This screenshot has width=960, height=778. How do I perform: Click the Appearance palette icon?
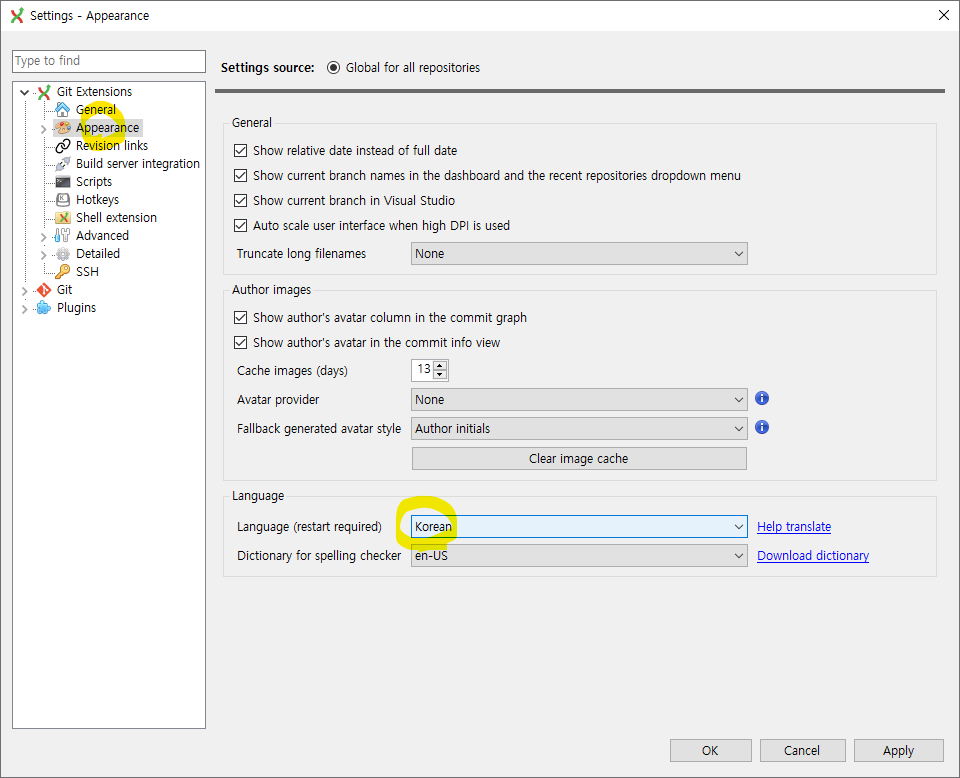[62, 127]
